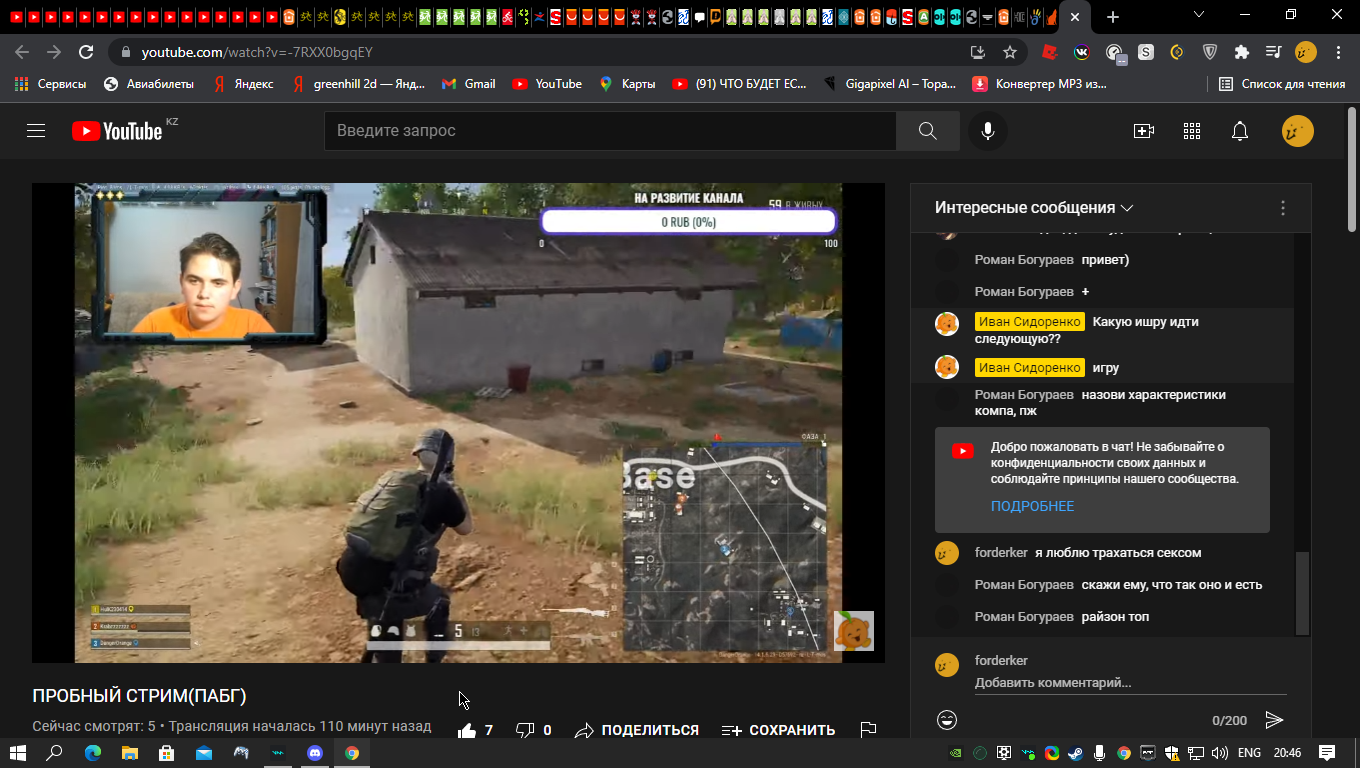The height and width of the screenshot is (768, 1360).
Task: Expand the Интересные сообщения chat filter
Action: coord(1034,208)
